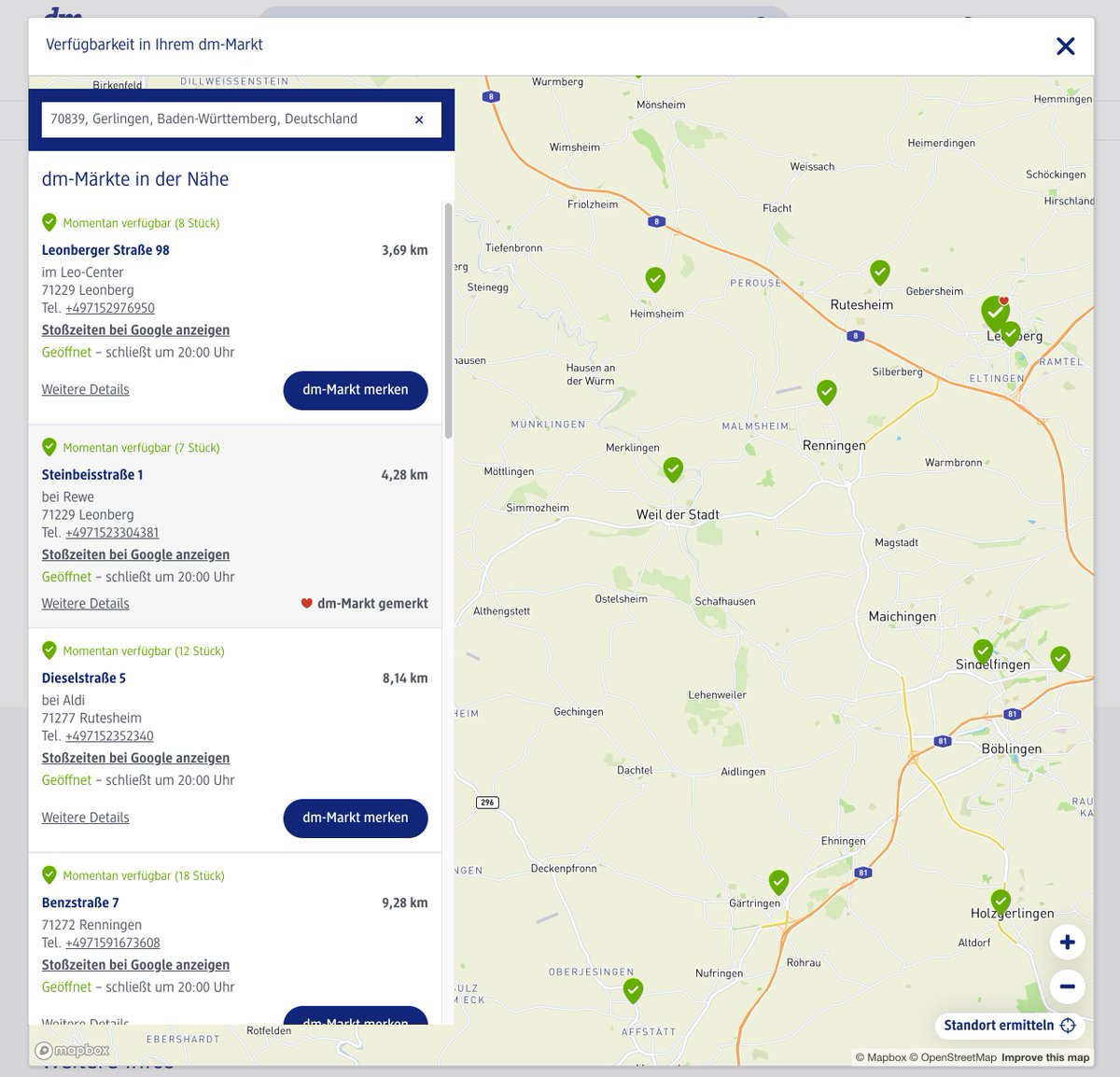Screen dimensions: 1120x1077
Task: Open the Leonberger Straße 98 store title
Action: click(x=105, y=250)
